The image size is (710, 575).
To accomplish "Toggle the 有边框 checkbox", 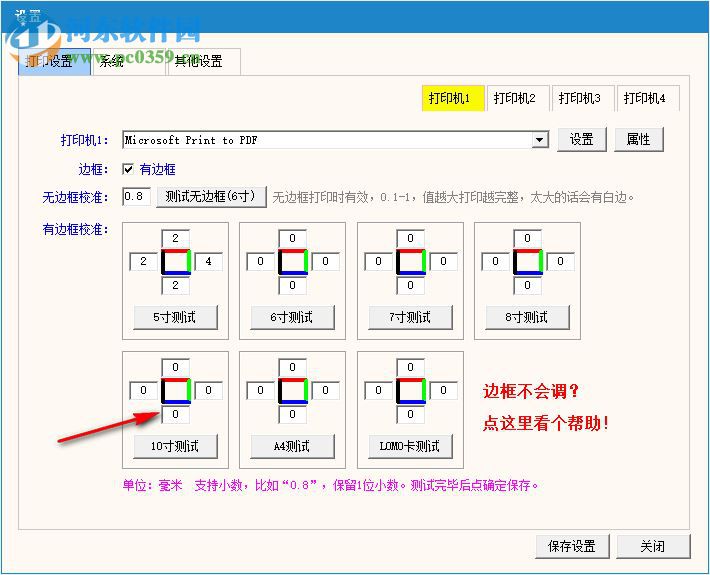I will [x=128, y=169].
